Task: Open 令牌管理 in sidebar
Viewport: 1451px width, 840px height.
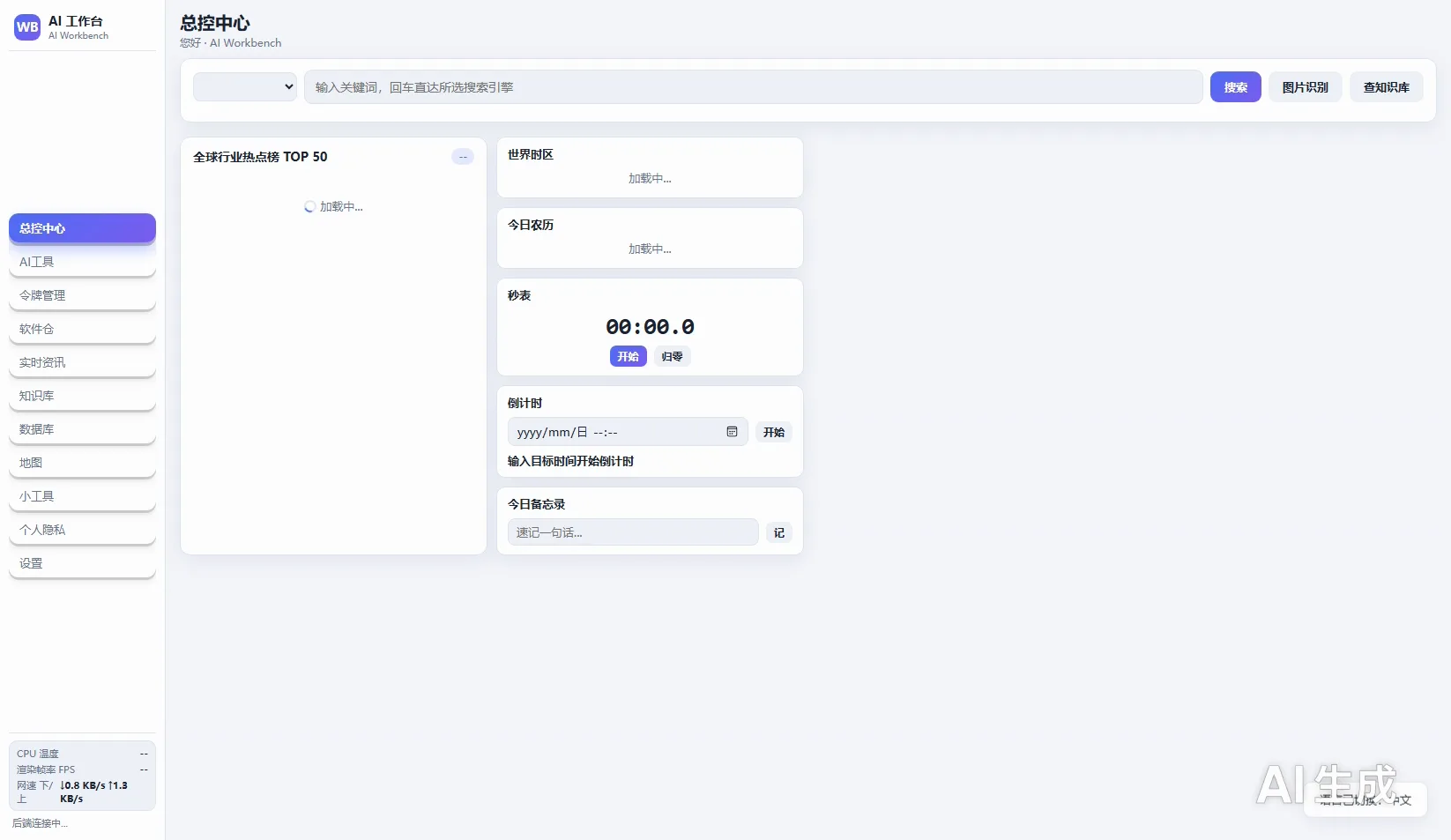Action: tap(82, 295)
